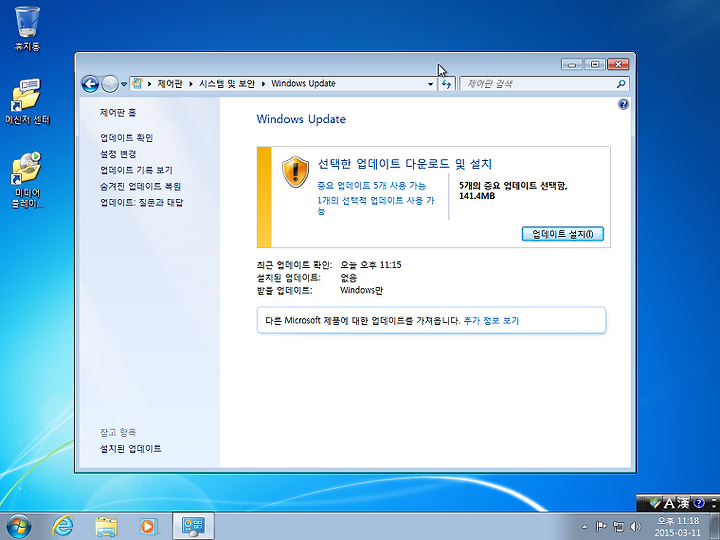Click the Forward navigation arrow
This screenshot has height=540, width=720.
(110, 84)
